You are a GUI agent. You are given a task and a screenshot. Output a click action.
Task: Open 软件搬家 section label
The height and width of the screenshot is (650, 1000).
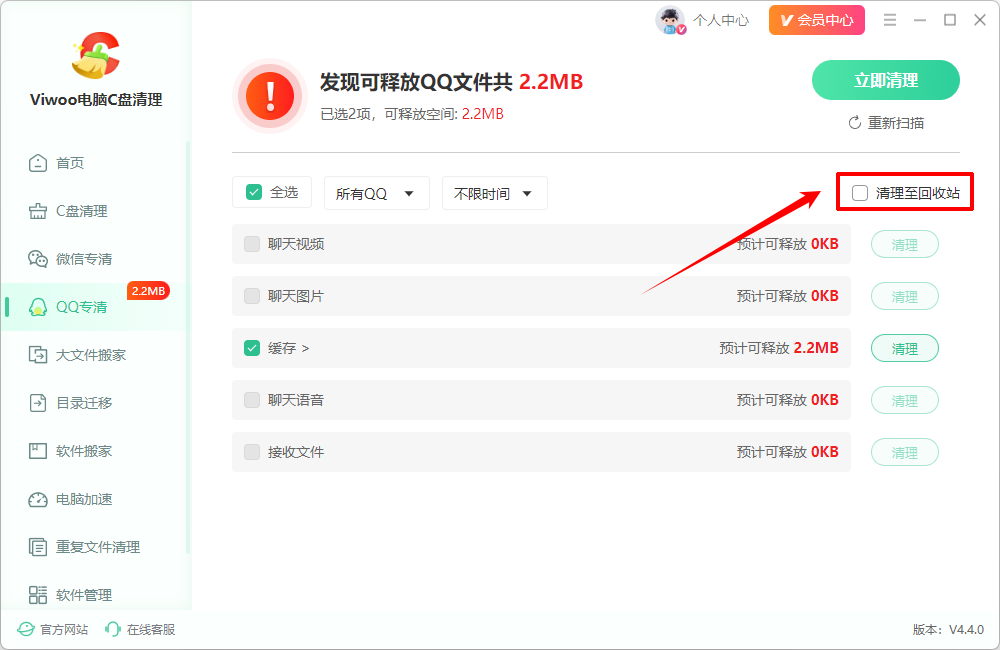[84, 451]
